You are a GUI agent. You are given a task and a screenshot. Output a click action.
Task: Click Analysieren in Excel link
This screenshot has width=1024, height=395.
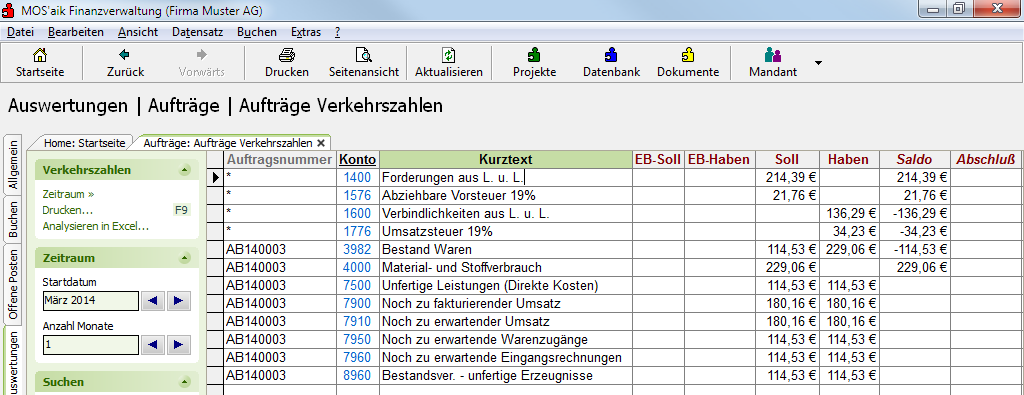pyautogui.click(x=95, y=227)
